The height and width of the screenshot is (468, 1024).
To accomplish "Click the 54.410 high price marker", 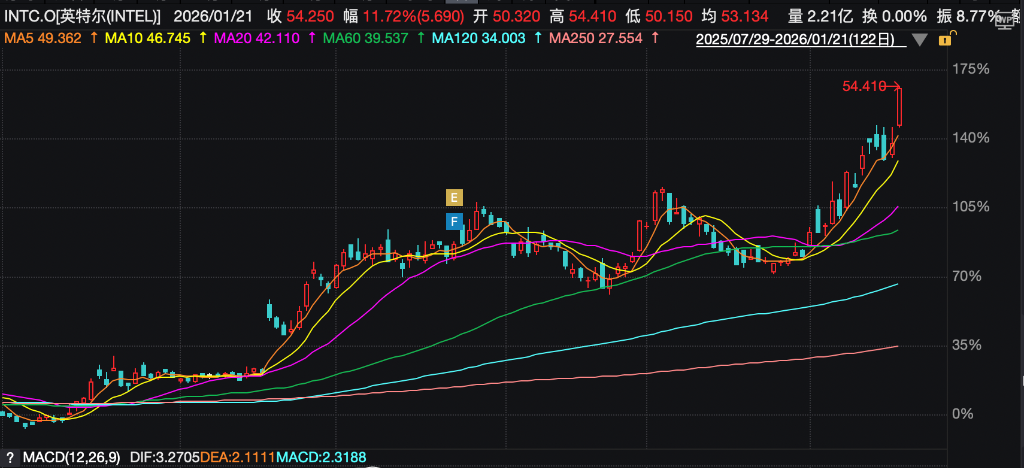I will 864,87.
